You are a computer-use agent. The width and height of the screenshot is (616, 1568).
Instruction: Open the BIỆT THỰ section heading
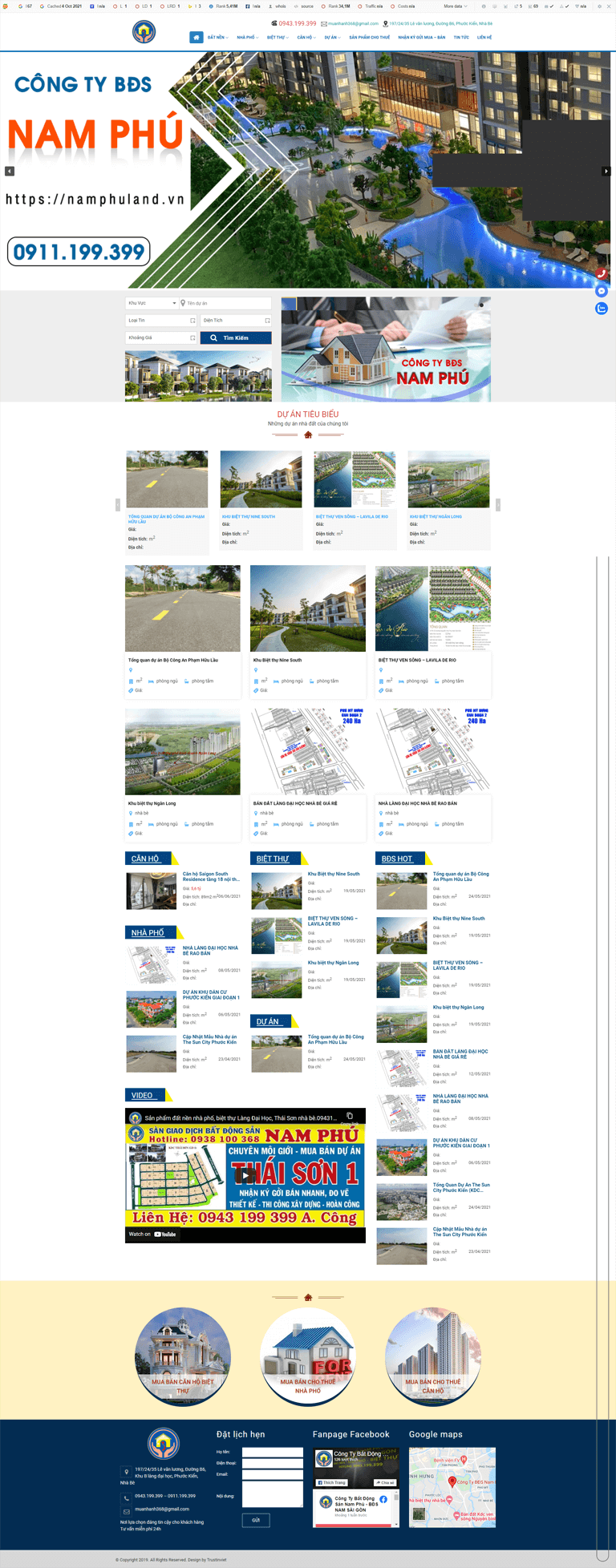[273, 859]
